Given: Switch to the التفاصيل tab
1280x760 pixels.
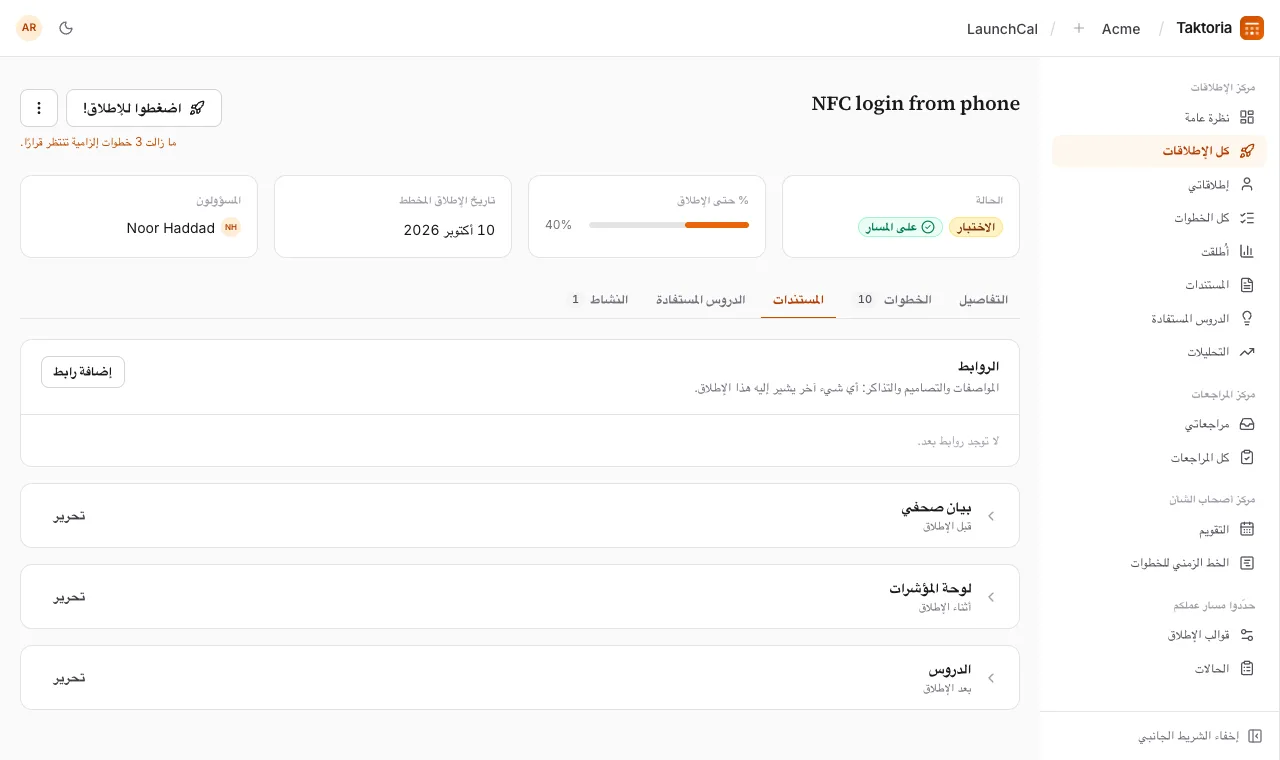Looking at the screenshot, I should point(984,300).
